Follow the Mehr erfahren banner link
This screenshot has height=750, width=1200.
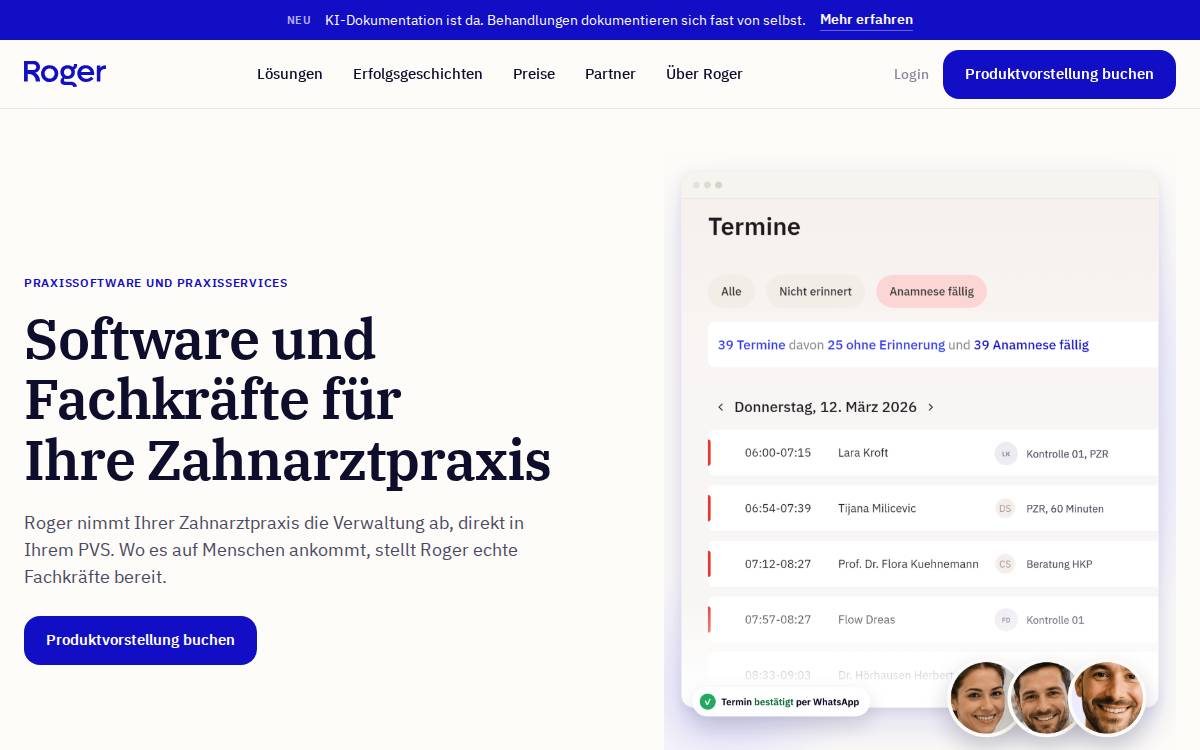tap(866, 20)
